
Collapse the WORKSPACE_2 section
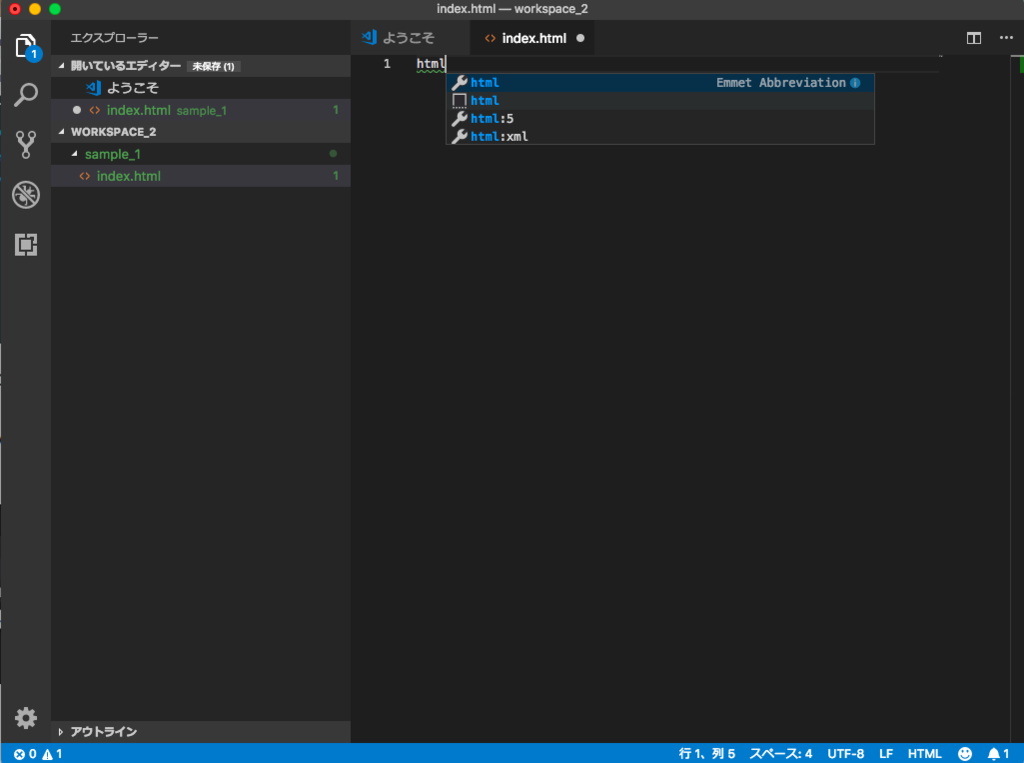pyautogui.click(x=61, y=131)
